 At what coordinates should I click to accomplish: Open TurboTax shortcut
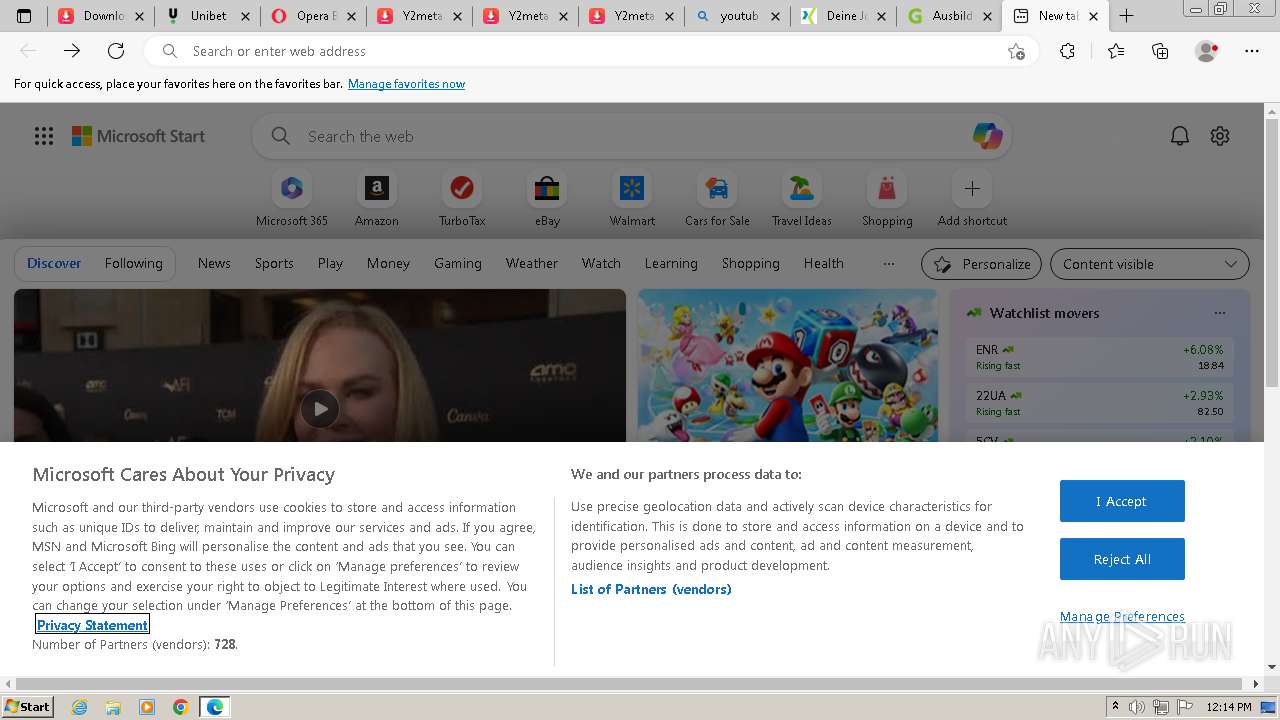[x=462, y=199]
